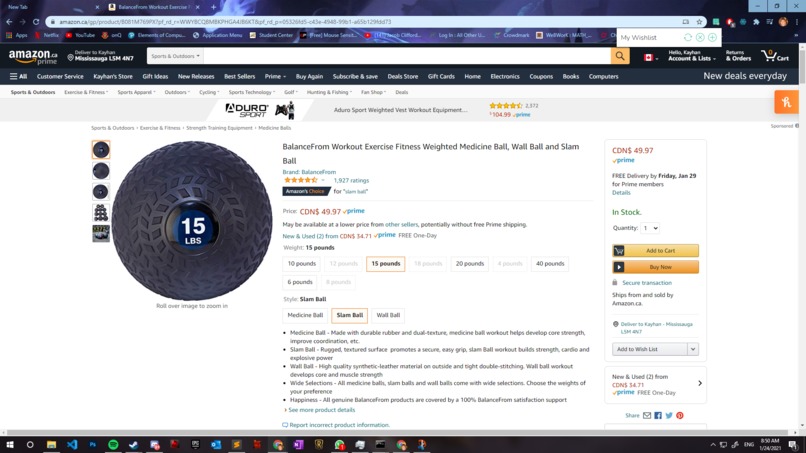This screenshot has width=806, height=453.
Task: Select the 20 pounds weight option
Action: pyautogui.click(x=469, y=264)
